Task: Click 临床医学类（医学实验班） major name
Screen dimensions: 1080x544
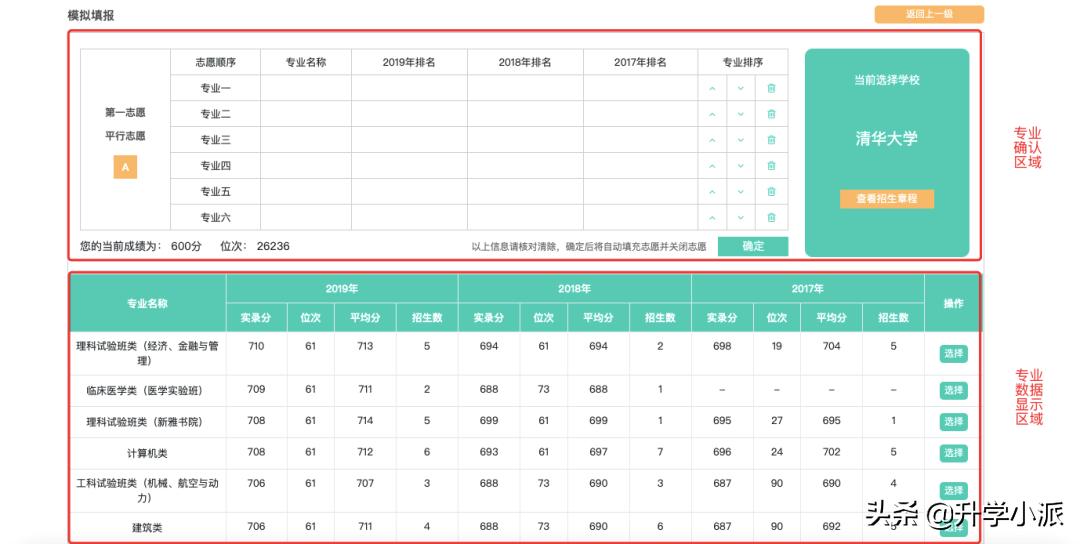Action: pos(145,390)
